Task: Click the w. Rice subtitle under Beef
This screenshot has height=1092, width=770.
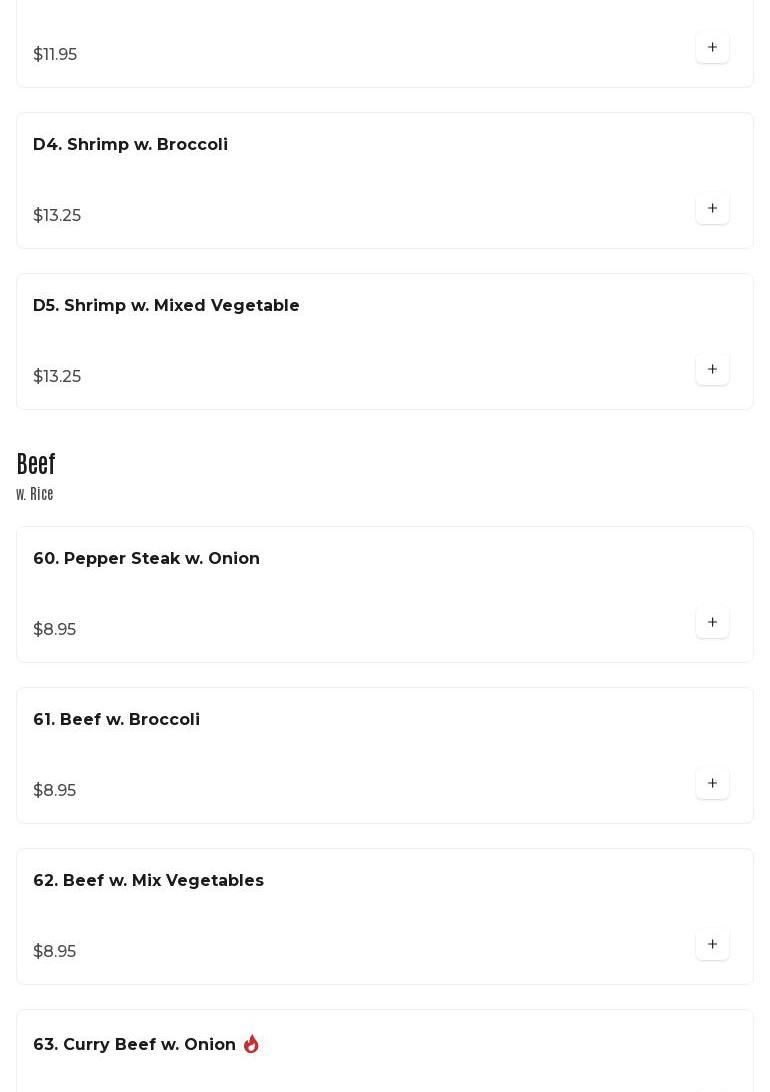Action: pos(35,494)
